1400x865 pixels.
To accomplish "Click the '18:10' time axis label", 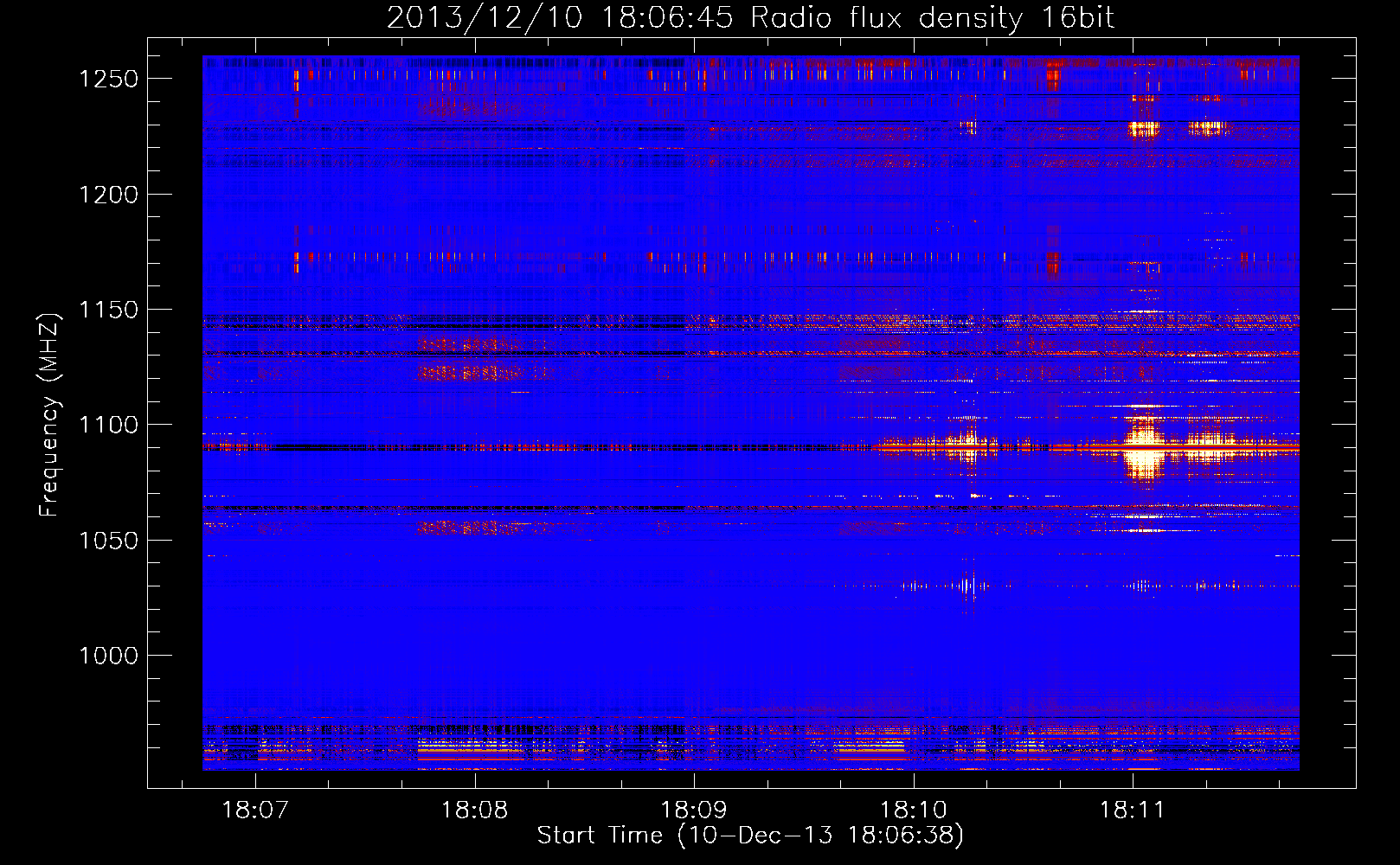I will [x=913, y=811].
